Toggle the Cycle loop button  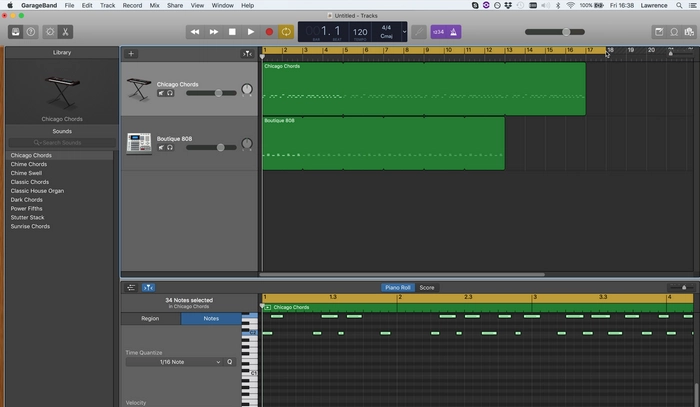click(x=286, y=32)
